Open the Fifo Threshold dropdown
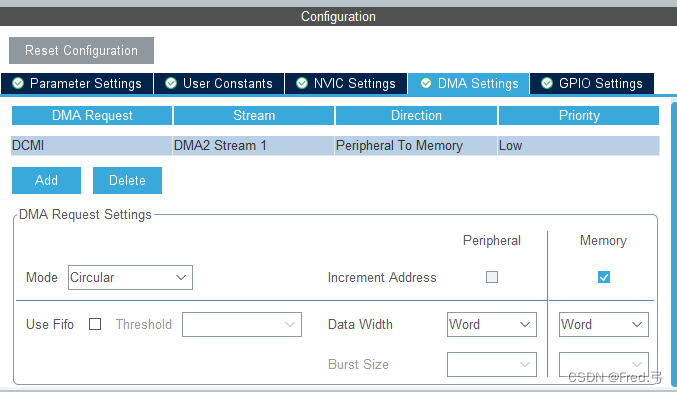 (242, 324)
